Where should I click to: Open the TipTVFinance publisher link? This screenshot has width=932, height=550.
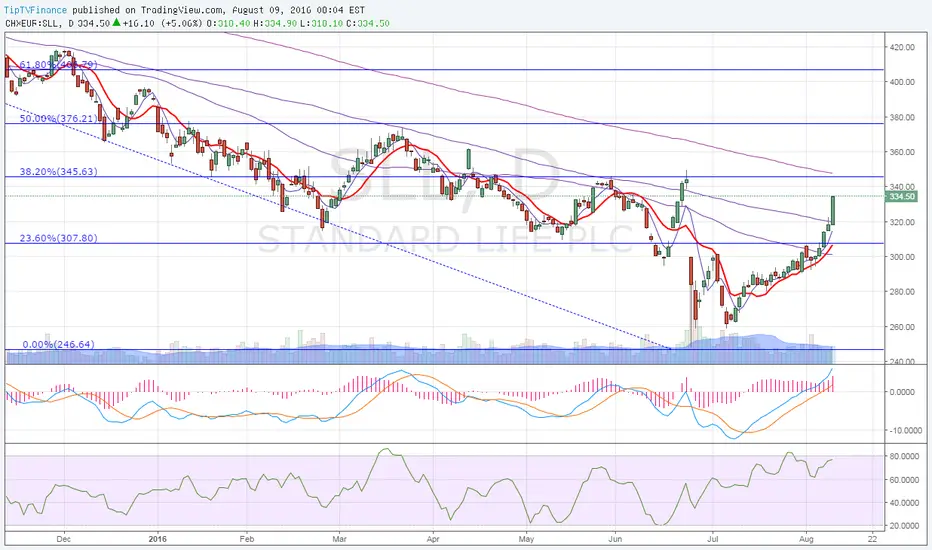pos(36,10)
